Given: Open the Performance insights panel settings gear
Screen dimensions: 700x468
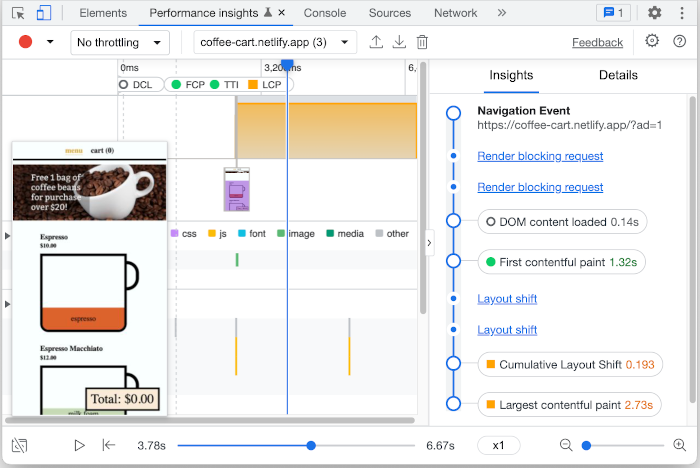Looking at the screenshot, I should [x=652, y=41].
